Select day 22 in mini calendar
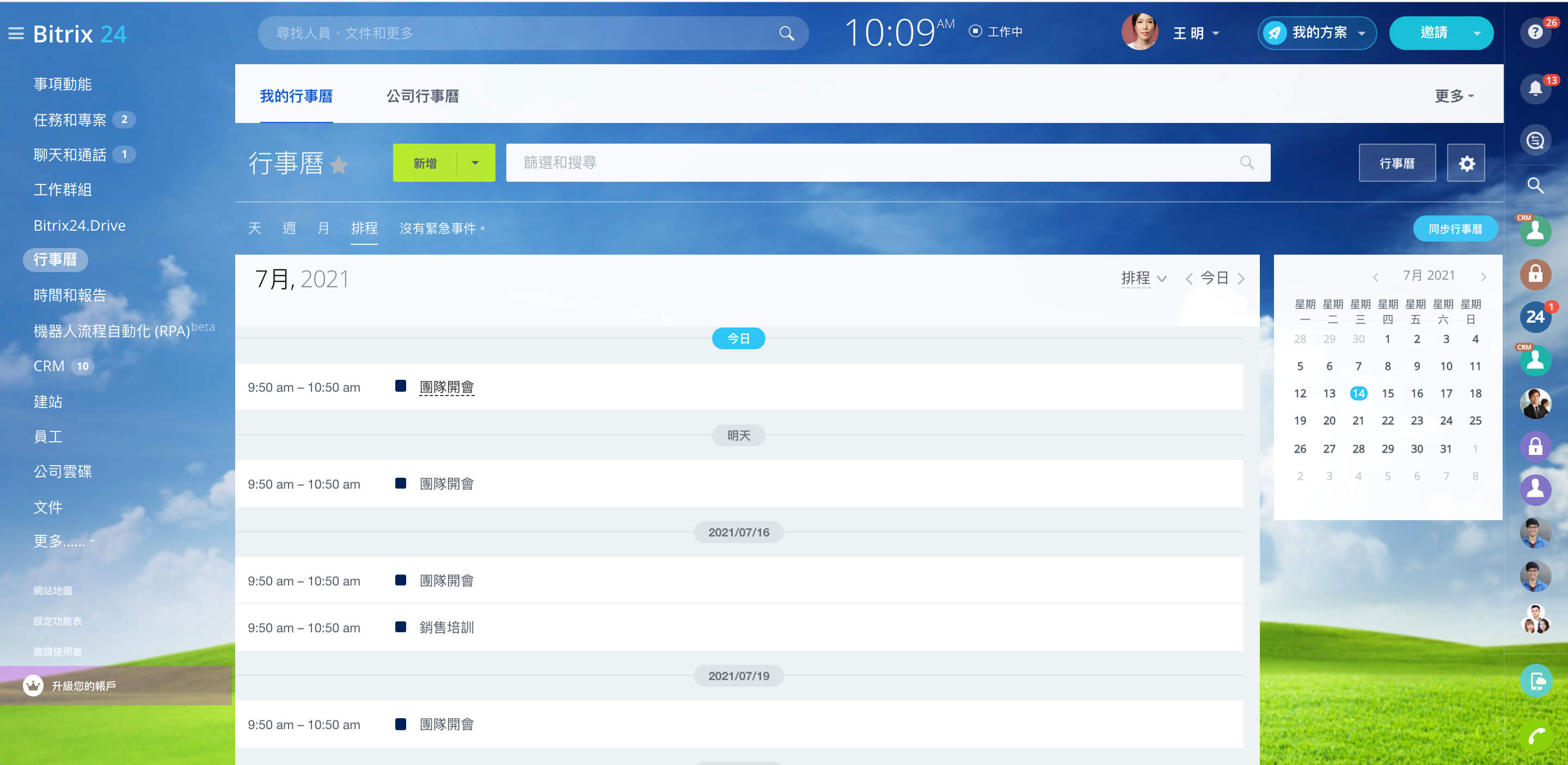The width and height of the screenshot is (1568, 765). (1387, 420)
